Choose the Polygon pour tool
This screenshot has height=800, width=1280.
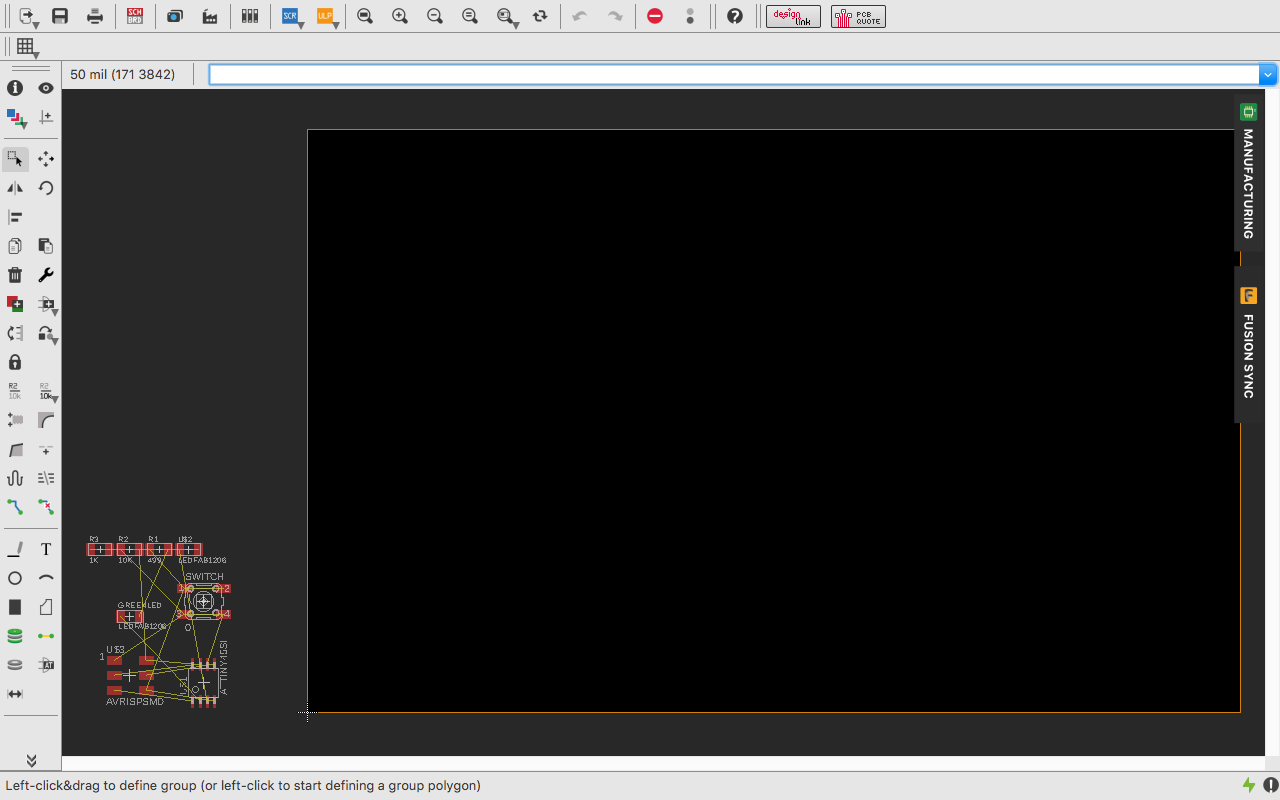point(46,607)
